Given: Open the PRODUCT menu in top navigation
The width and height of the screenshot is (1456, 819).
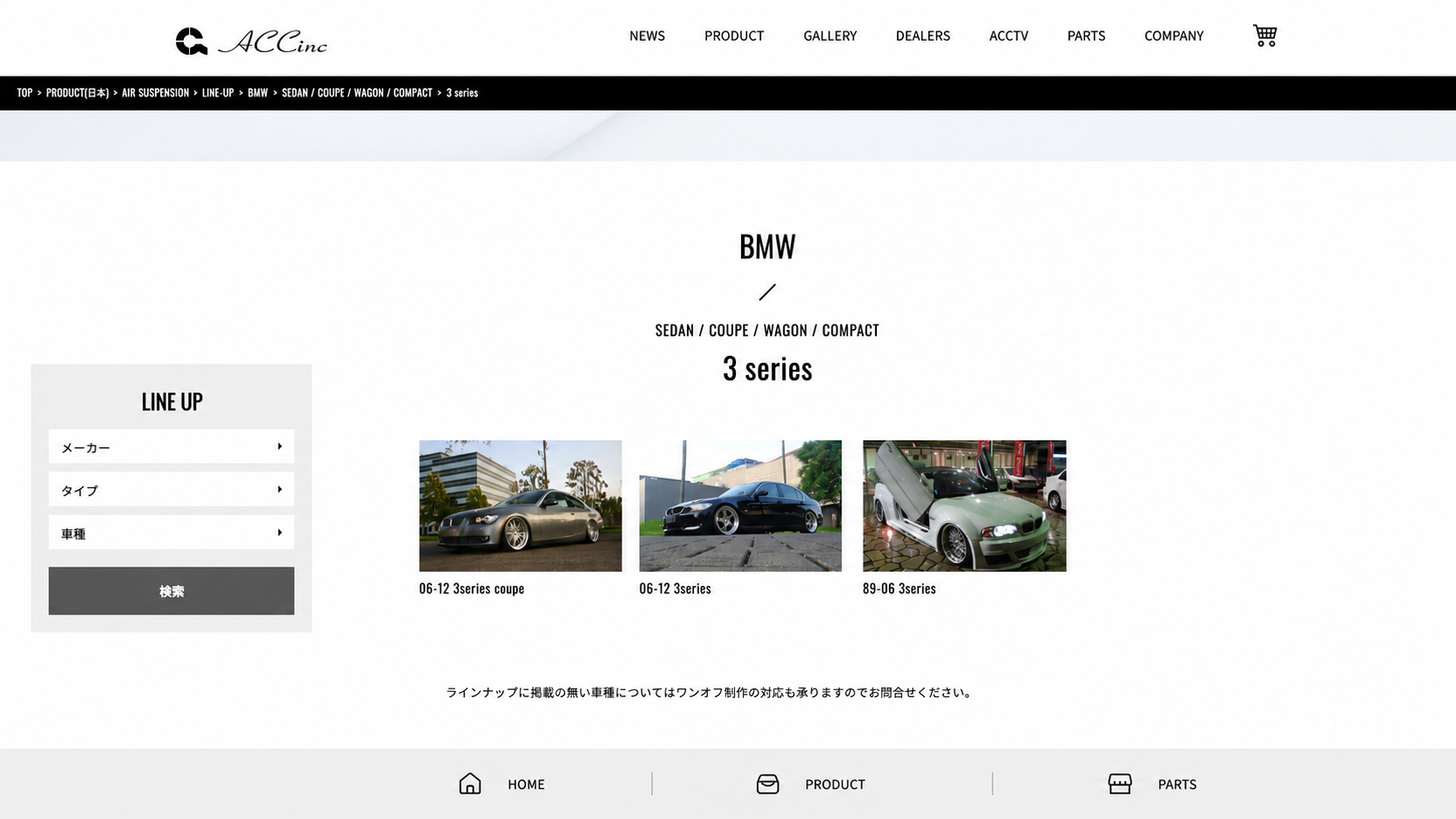Looking at the screenshot, I should pos(734,36).
